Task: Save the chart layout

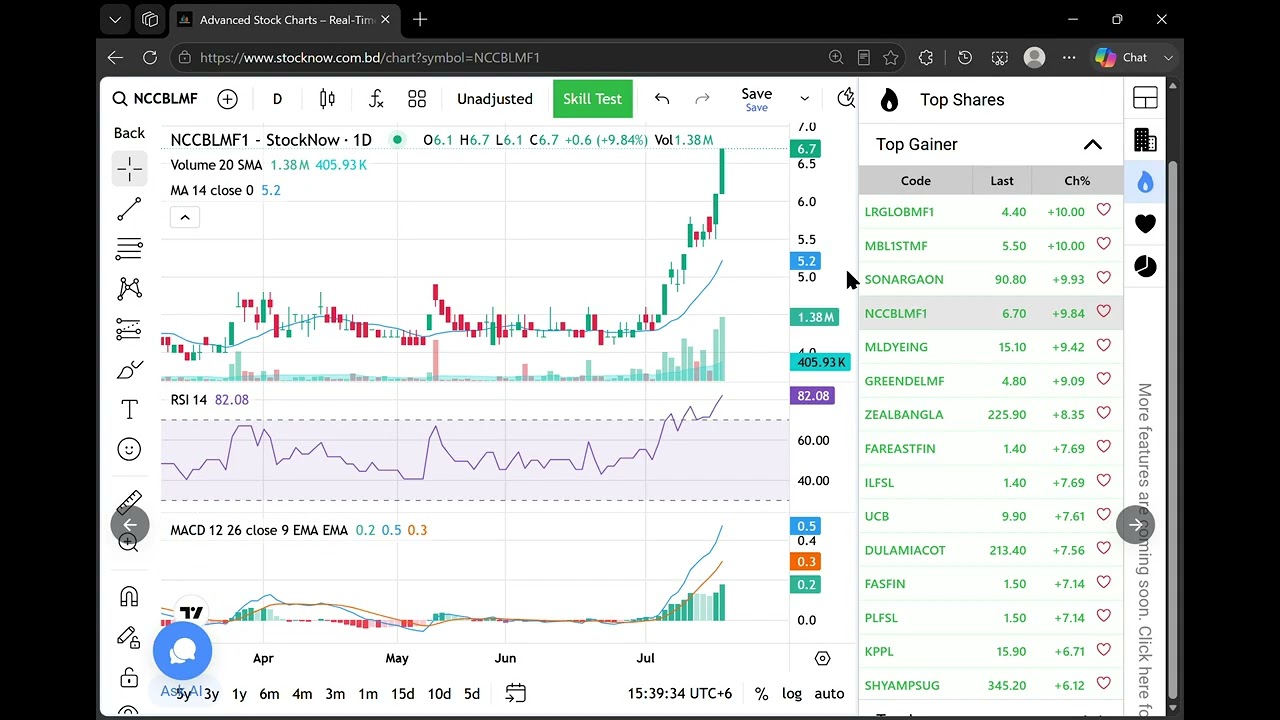Action: 756,99
